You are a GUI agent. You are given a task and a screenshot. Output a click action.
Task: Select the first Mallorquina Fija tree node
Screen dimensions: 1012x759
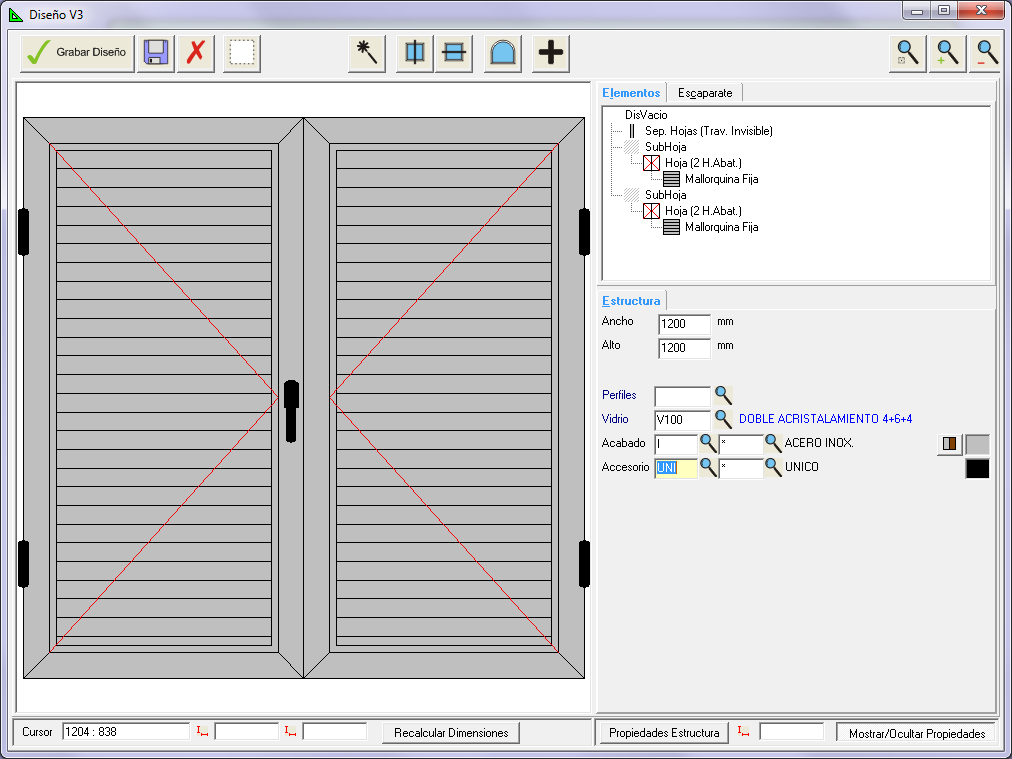coord(721,179)
